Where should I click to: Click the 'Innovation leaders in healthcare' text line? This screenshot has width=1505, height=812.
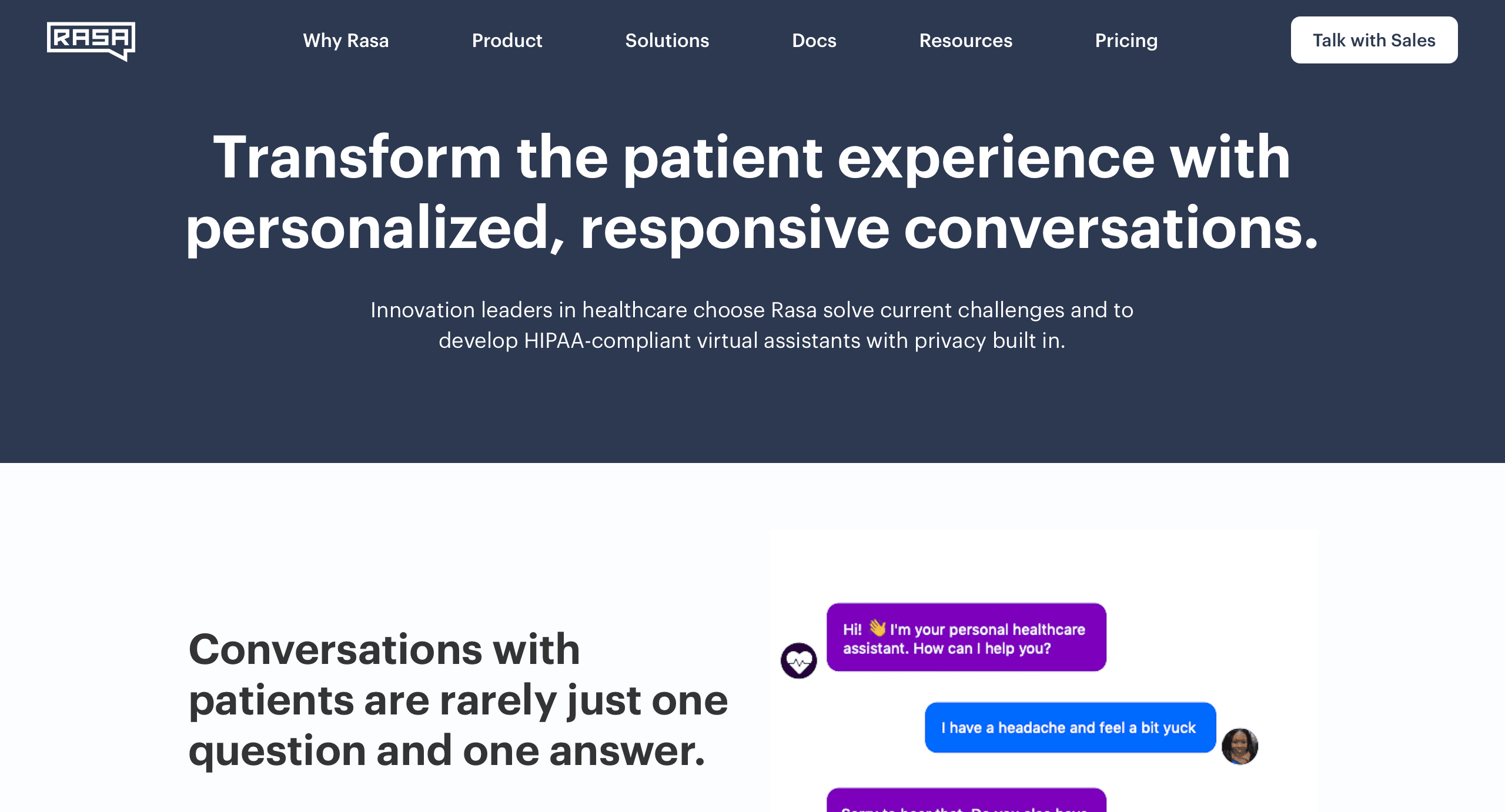pyautogui.click(x=751, y=310)
